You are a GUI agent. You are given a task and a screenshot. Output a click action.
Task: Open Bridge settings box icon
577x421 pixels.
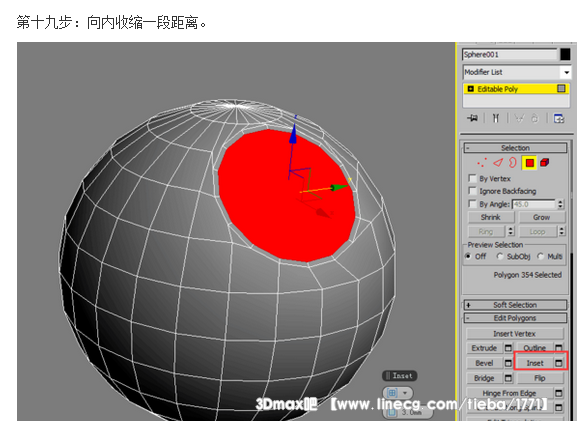click(508, 378)
